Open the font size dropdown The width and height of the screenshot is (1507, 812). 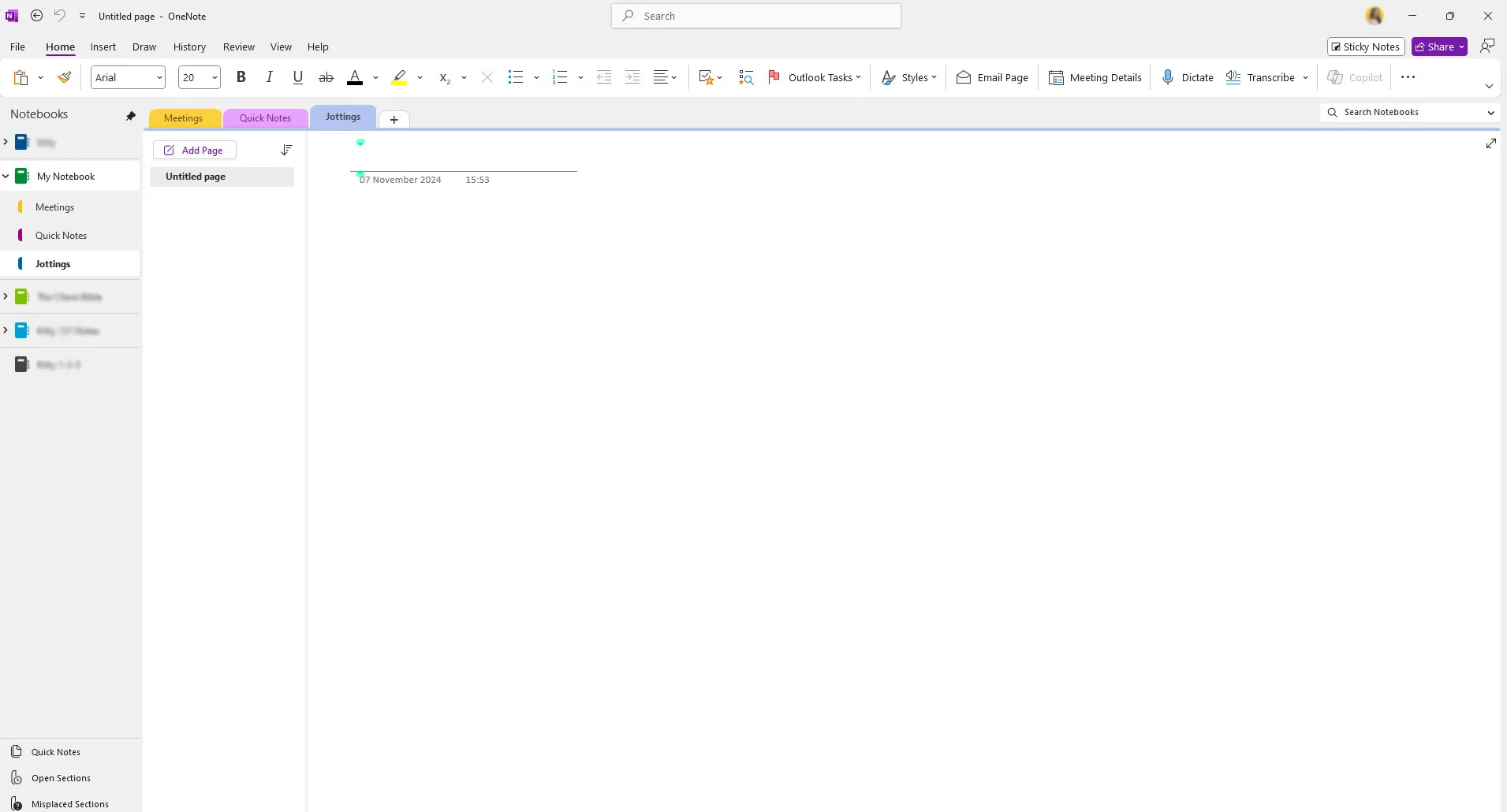coord(214,77)
